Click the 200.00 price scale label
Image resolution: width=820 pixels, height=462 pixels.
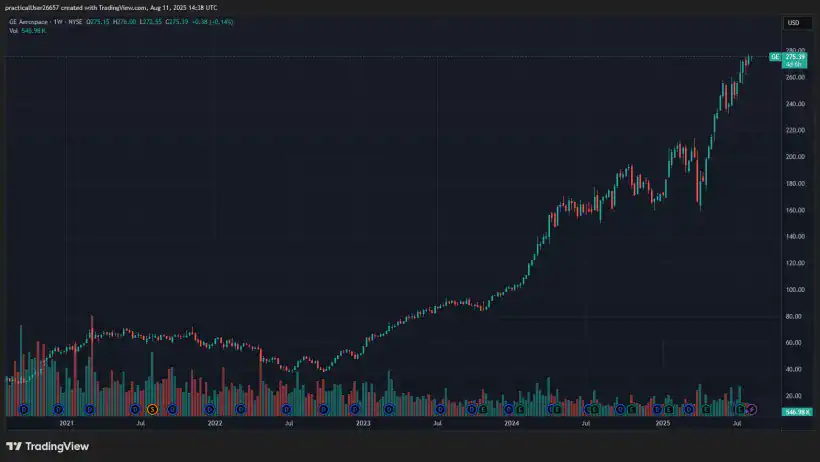(795, 157)
